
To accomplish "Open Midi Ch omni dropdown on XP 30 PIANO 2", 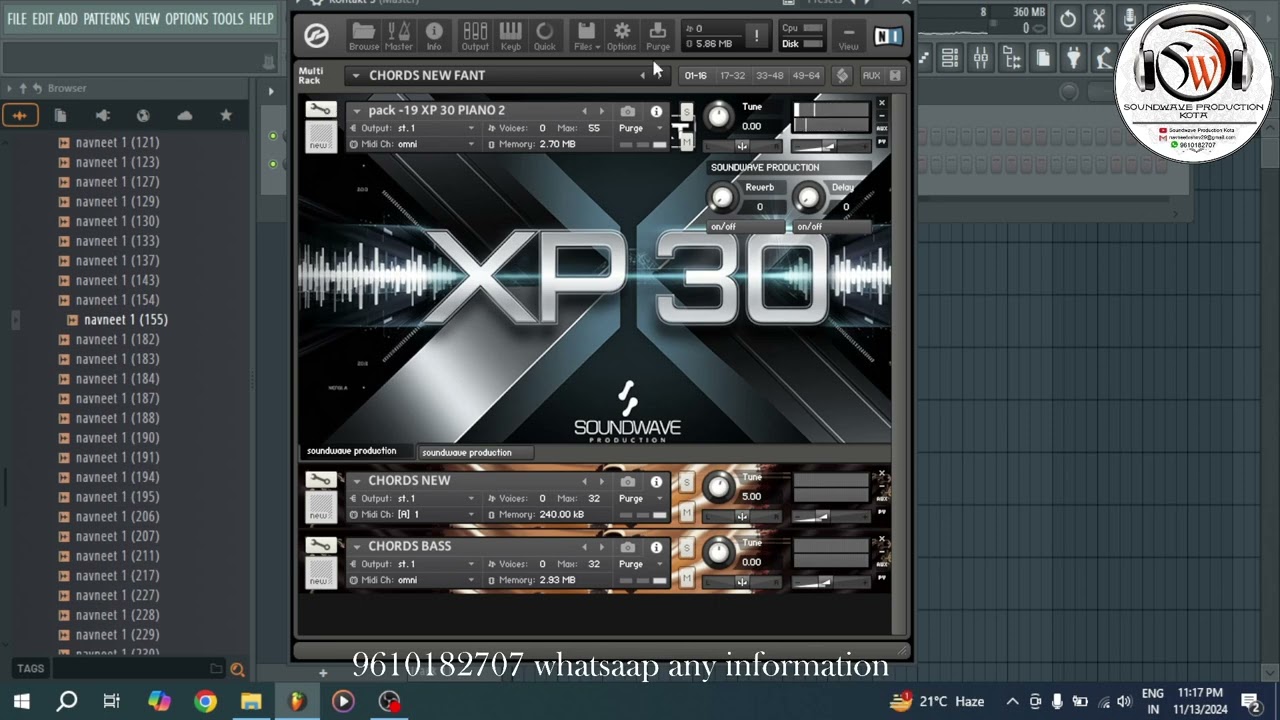I will (412, 144).
